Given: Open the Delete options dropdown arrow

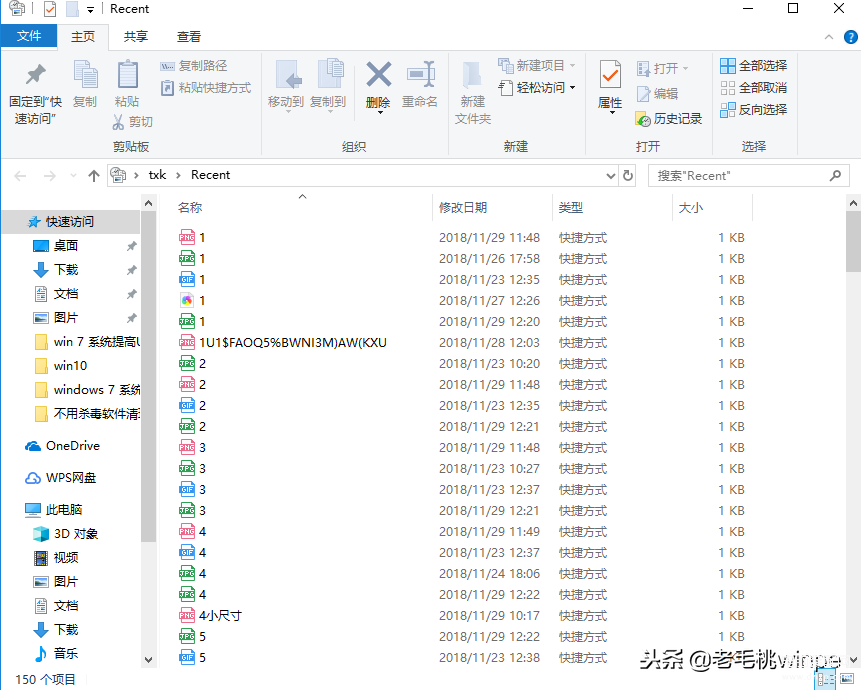Looking at the screenshot, I should [379, 112].
